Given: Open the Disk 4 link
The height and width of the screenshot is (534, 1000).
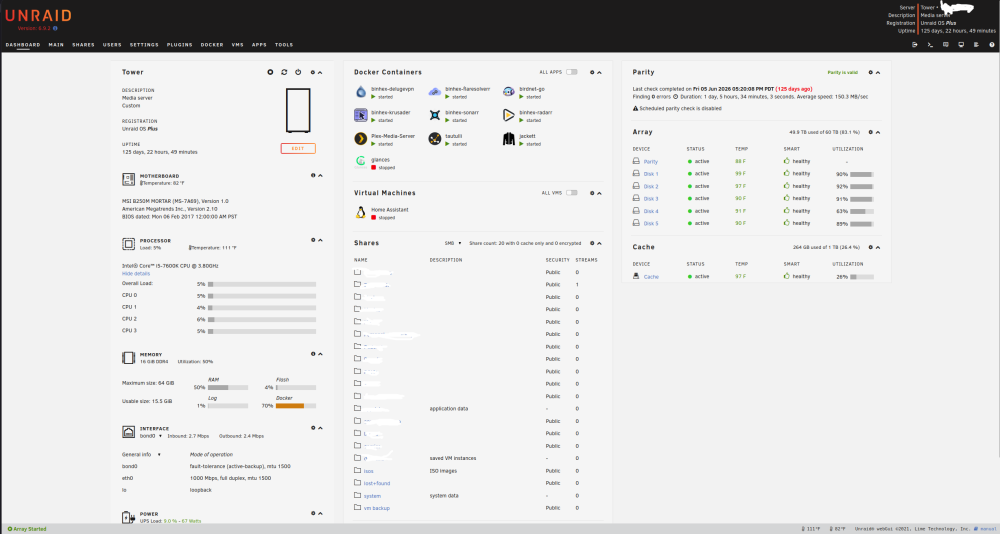Looking at the screenshot, I should point(651,211).
